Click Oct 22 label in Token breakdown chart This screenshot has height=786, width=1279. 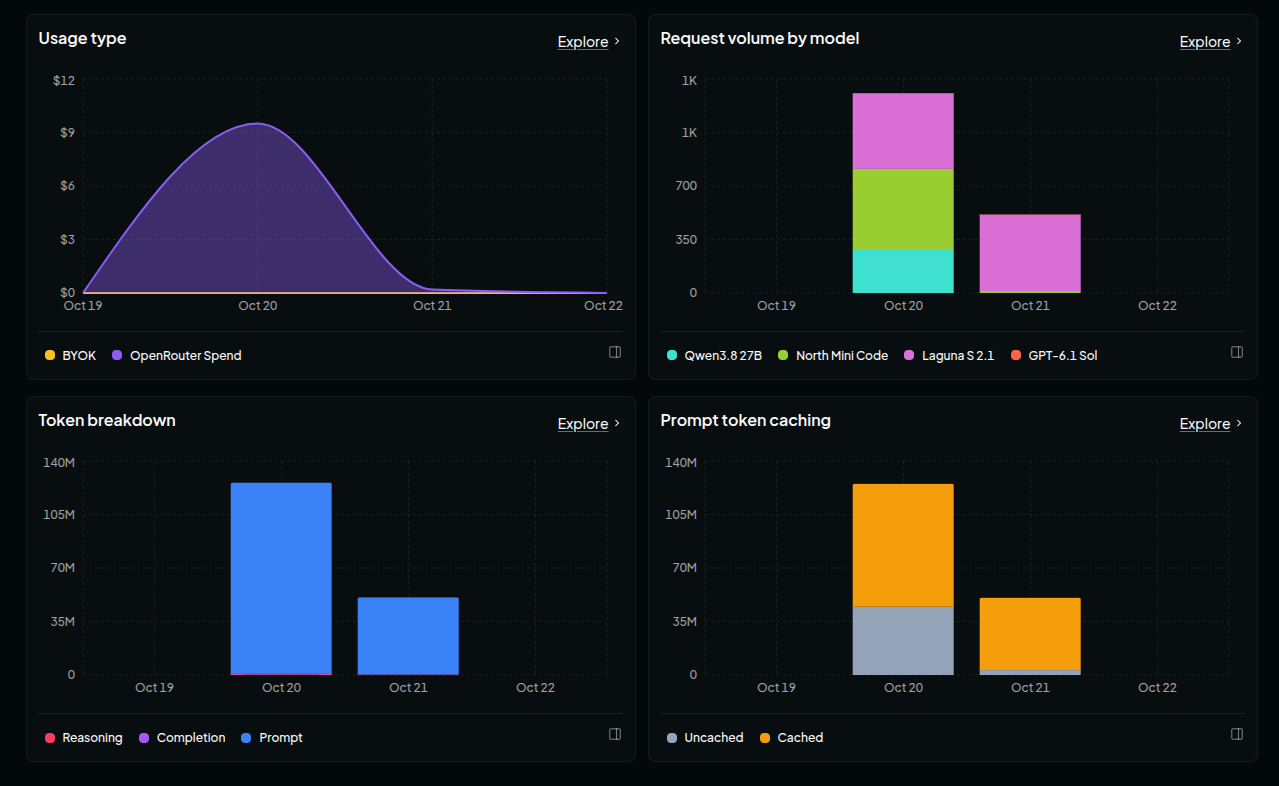tap(535, 687)
